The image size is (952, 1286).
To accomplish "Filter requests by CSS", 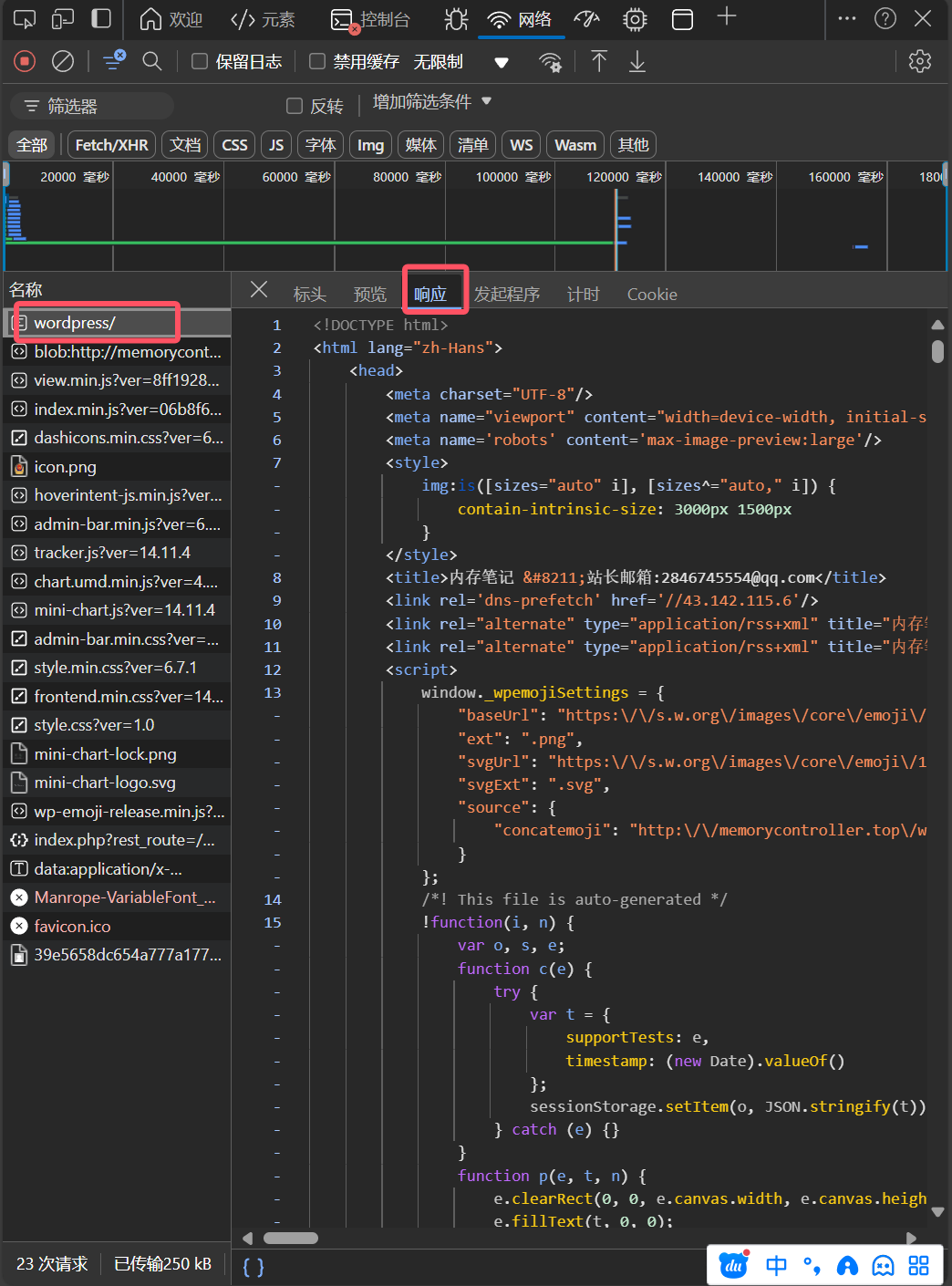I will [234, 145].
